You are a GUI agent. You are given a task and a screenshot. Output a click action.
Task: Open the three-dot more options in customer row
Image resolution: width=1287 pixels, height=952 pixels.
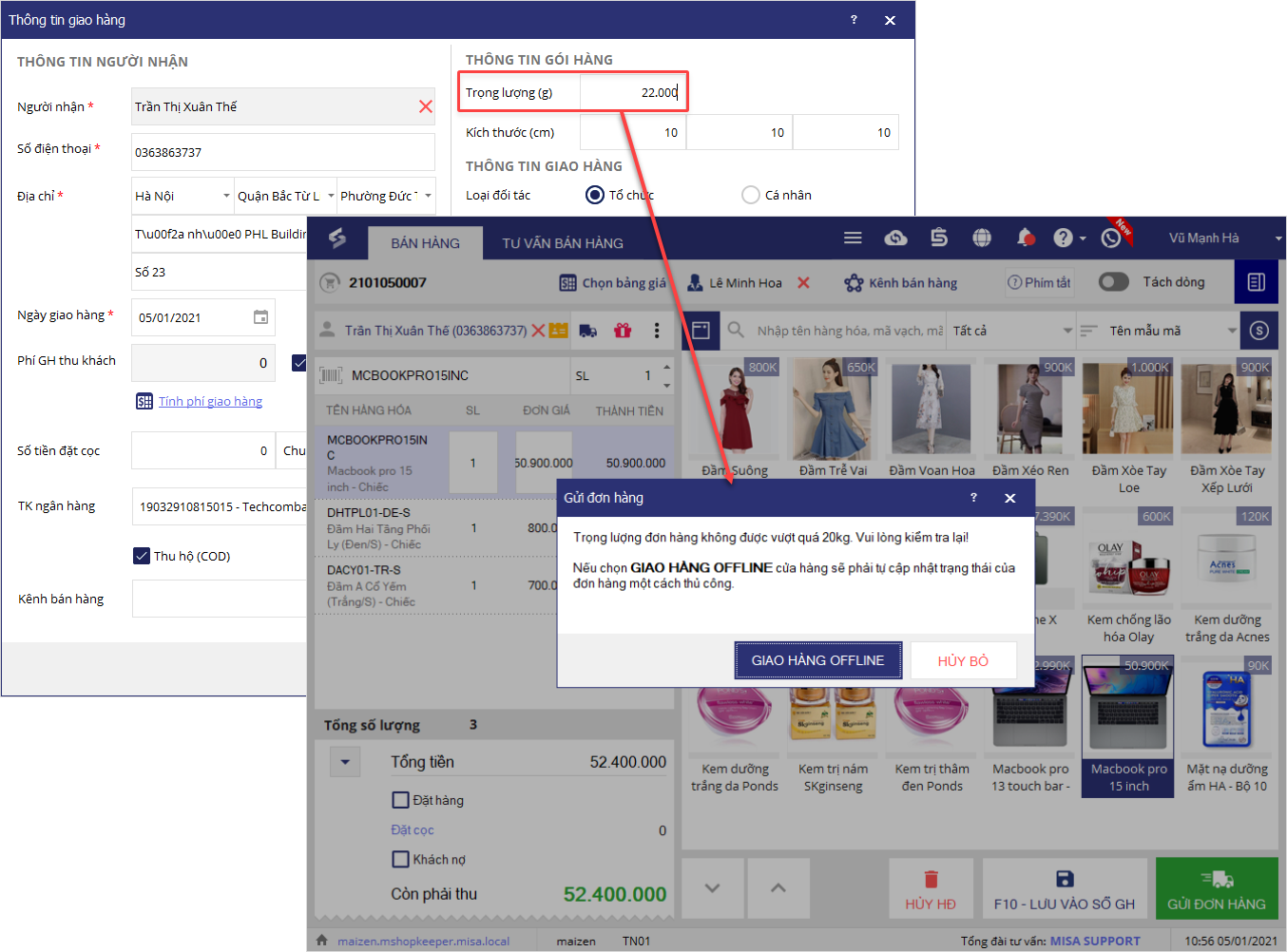[x=657, y=331]
